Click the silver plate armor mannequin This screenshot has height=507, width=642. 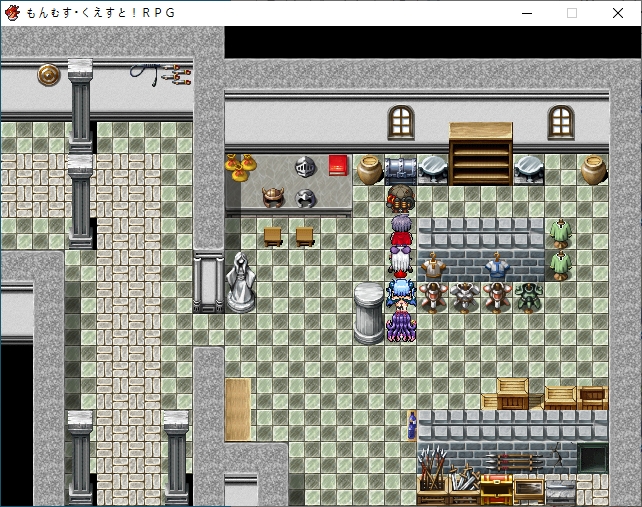tap(465, 297)
